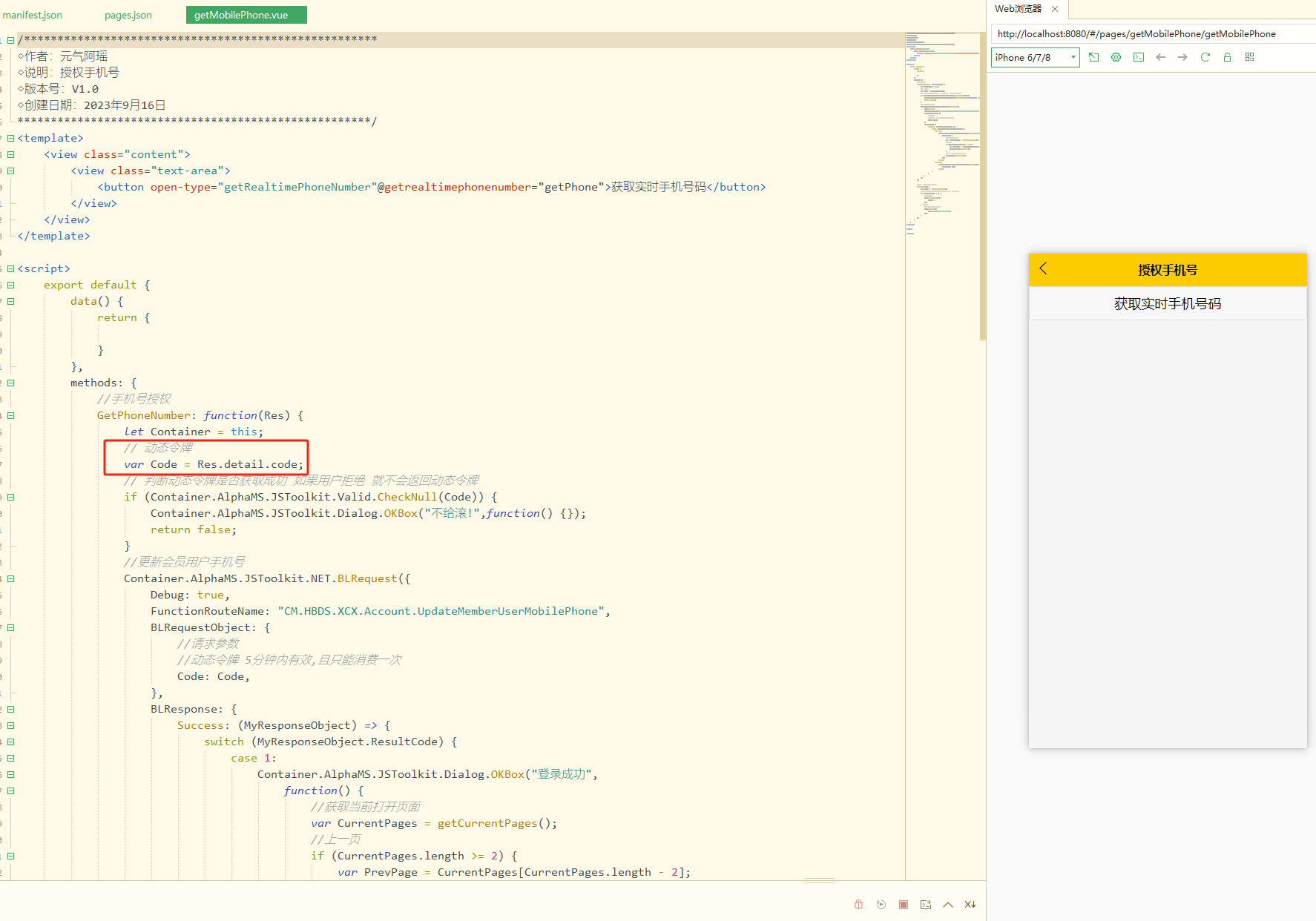The width and height of the screenshot is (1316, 921).
Task: Collapse the Success: arrow function block
Action: tap(10, 725)
